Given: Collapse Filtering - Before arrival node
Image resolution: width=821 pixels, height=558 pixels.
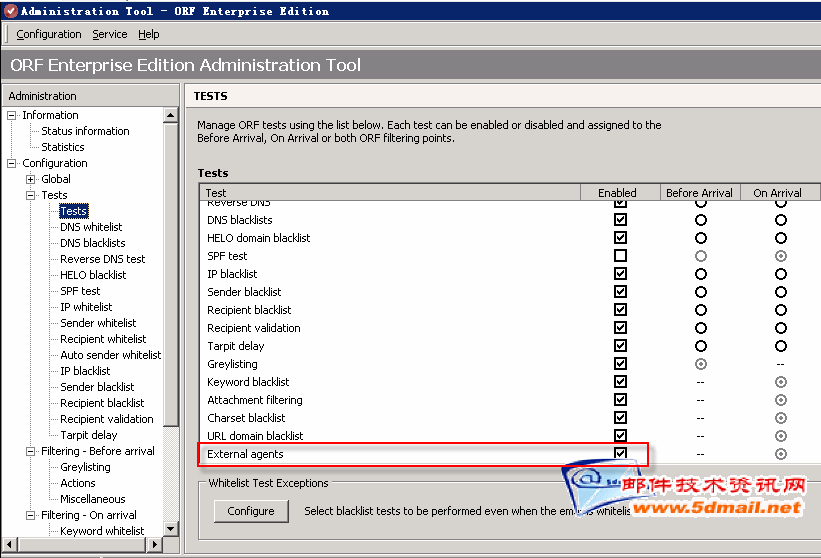Looking at the screenshot, I should click(31, 451).
